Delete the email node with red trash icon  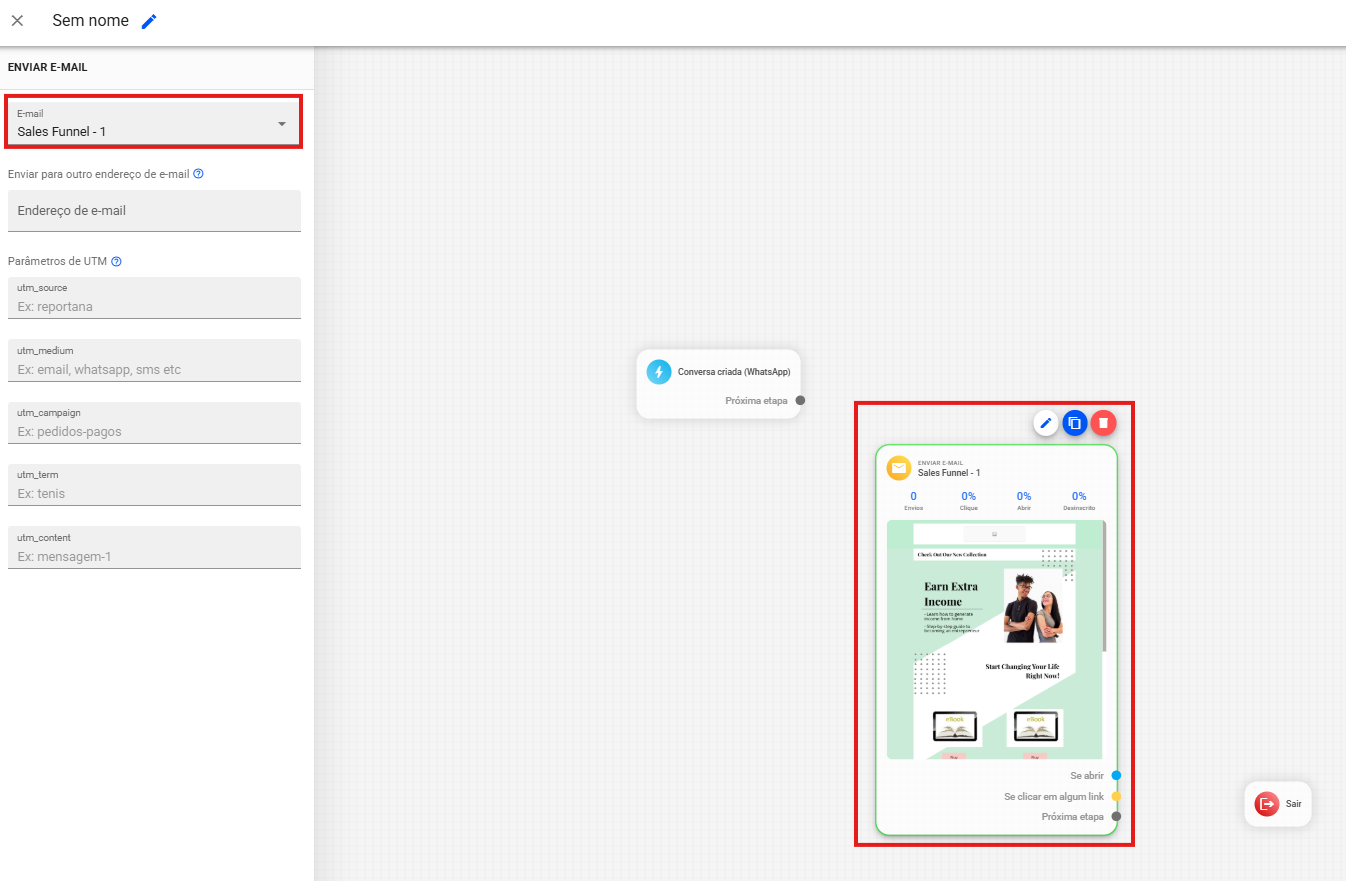click(1103, 423)
